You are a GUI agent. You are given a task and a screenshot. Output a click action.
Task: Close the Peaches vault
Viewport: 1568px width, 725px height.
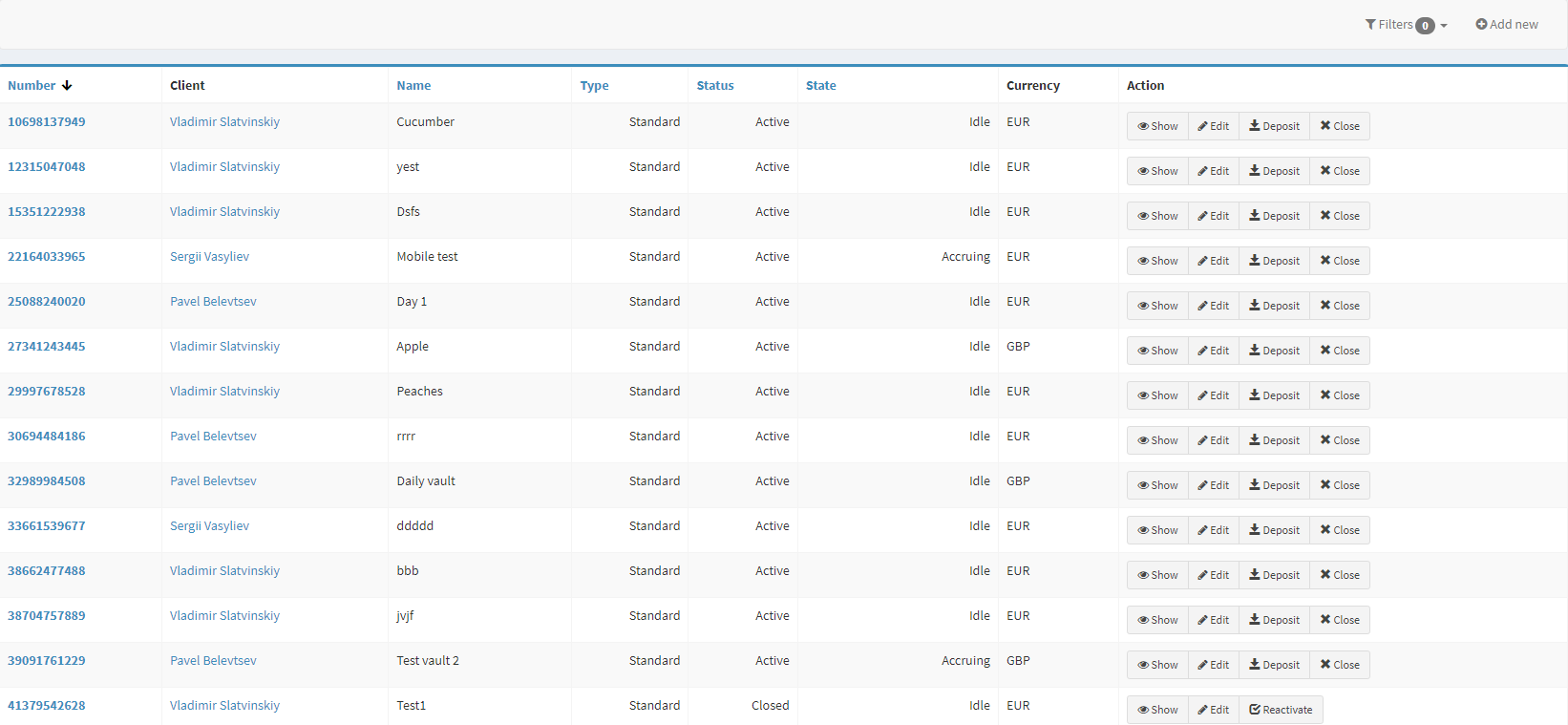[1340, 395]
